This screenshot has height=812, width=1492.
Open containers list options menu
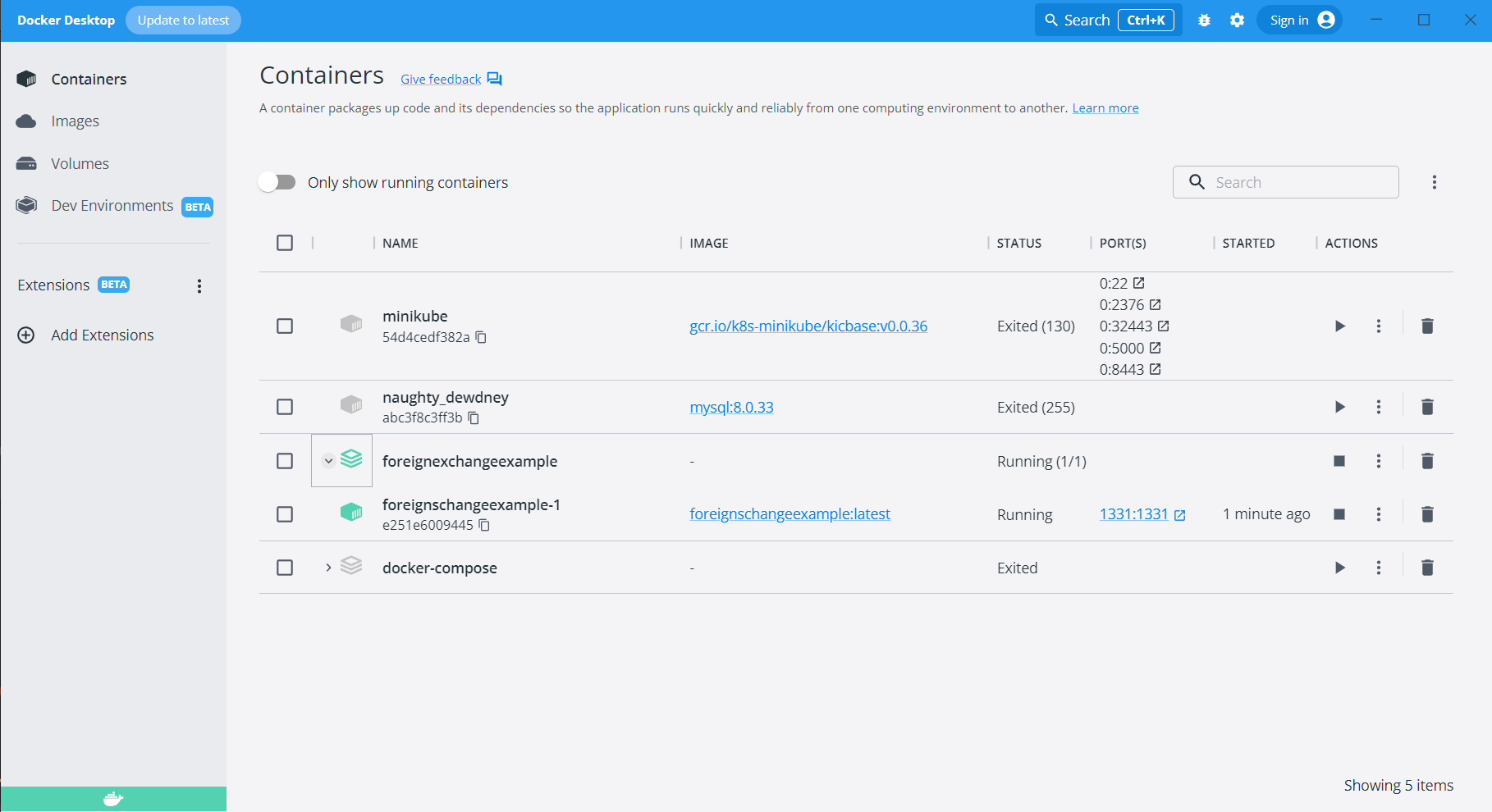(x=1434, y=182)
